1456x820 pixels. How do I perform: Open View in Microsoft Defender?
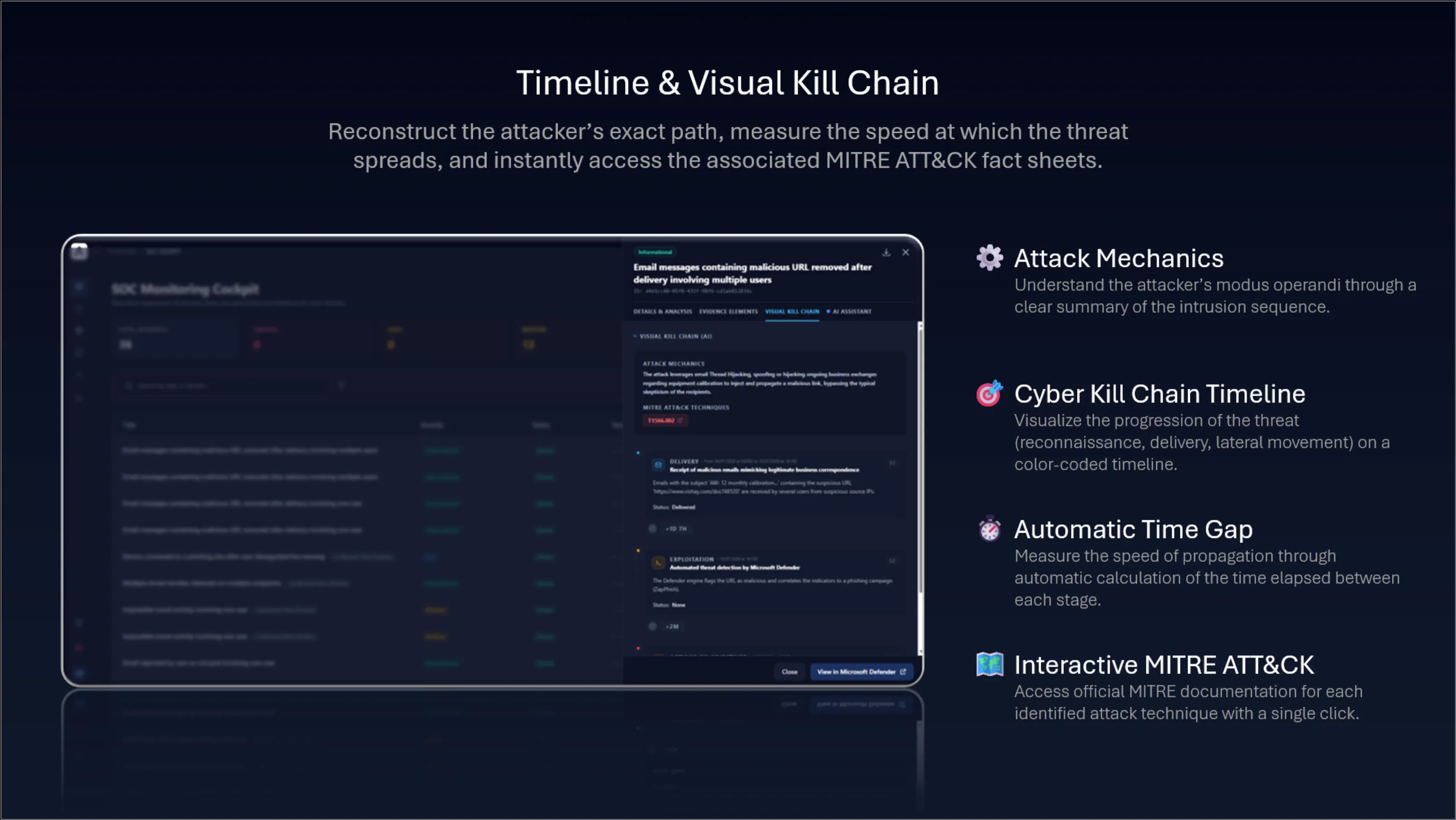861,672
